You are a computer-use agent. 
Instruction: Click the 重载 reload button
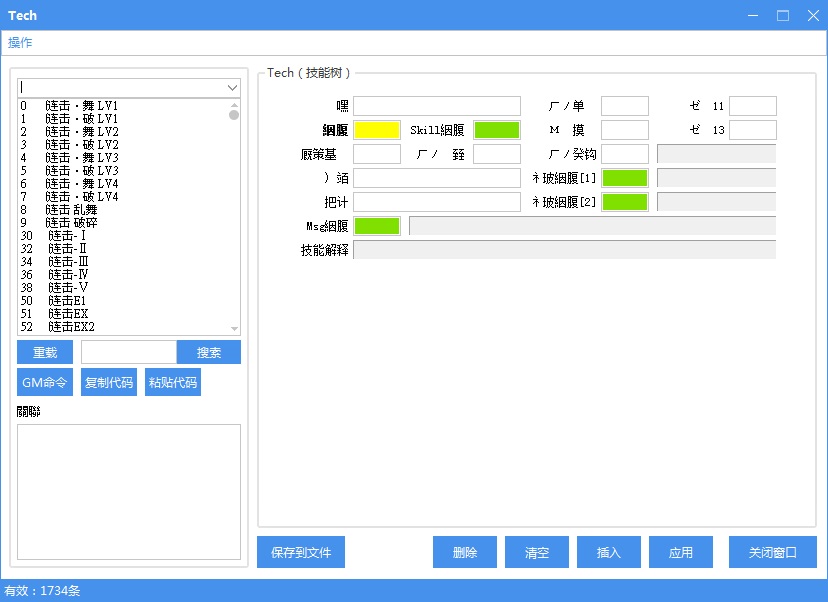click(45, 352)
